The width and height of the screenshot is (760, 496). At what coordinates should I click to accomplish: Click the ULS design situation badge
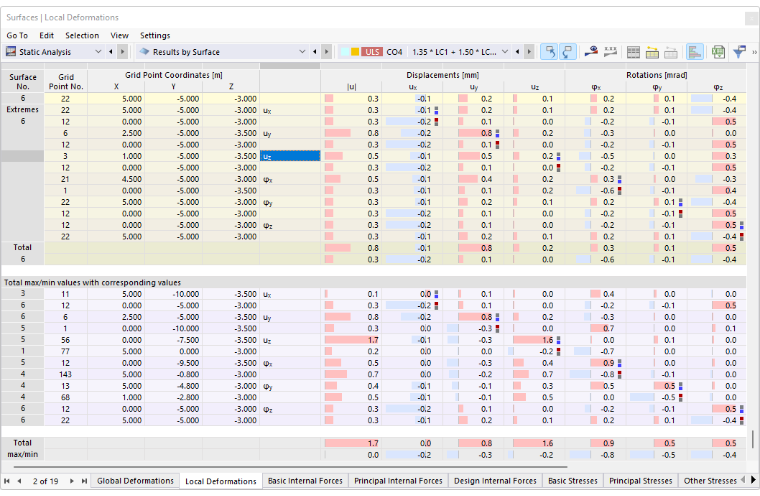[372, 52]
